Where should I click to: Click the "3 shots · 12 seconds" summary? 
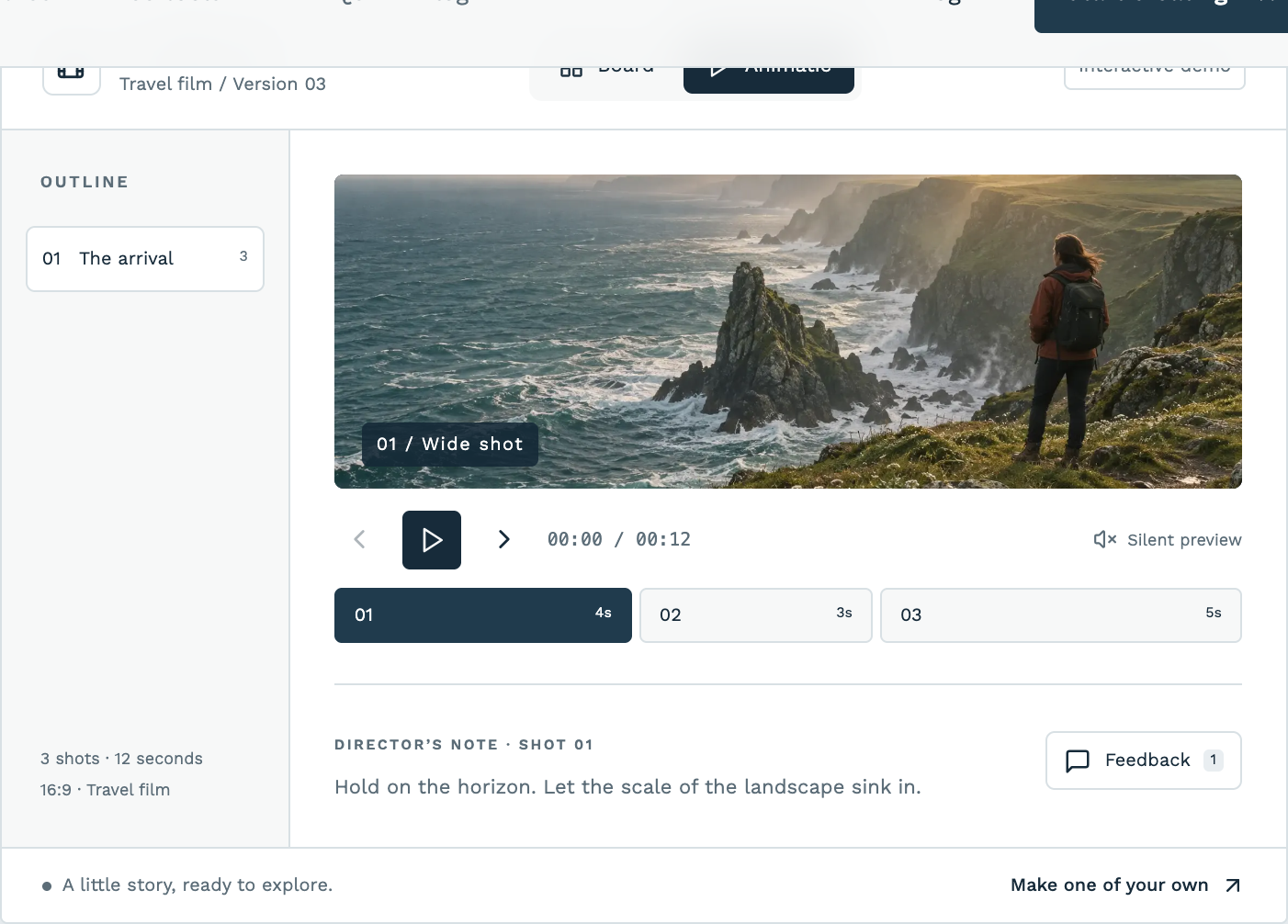[121, 759]
